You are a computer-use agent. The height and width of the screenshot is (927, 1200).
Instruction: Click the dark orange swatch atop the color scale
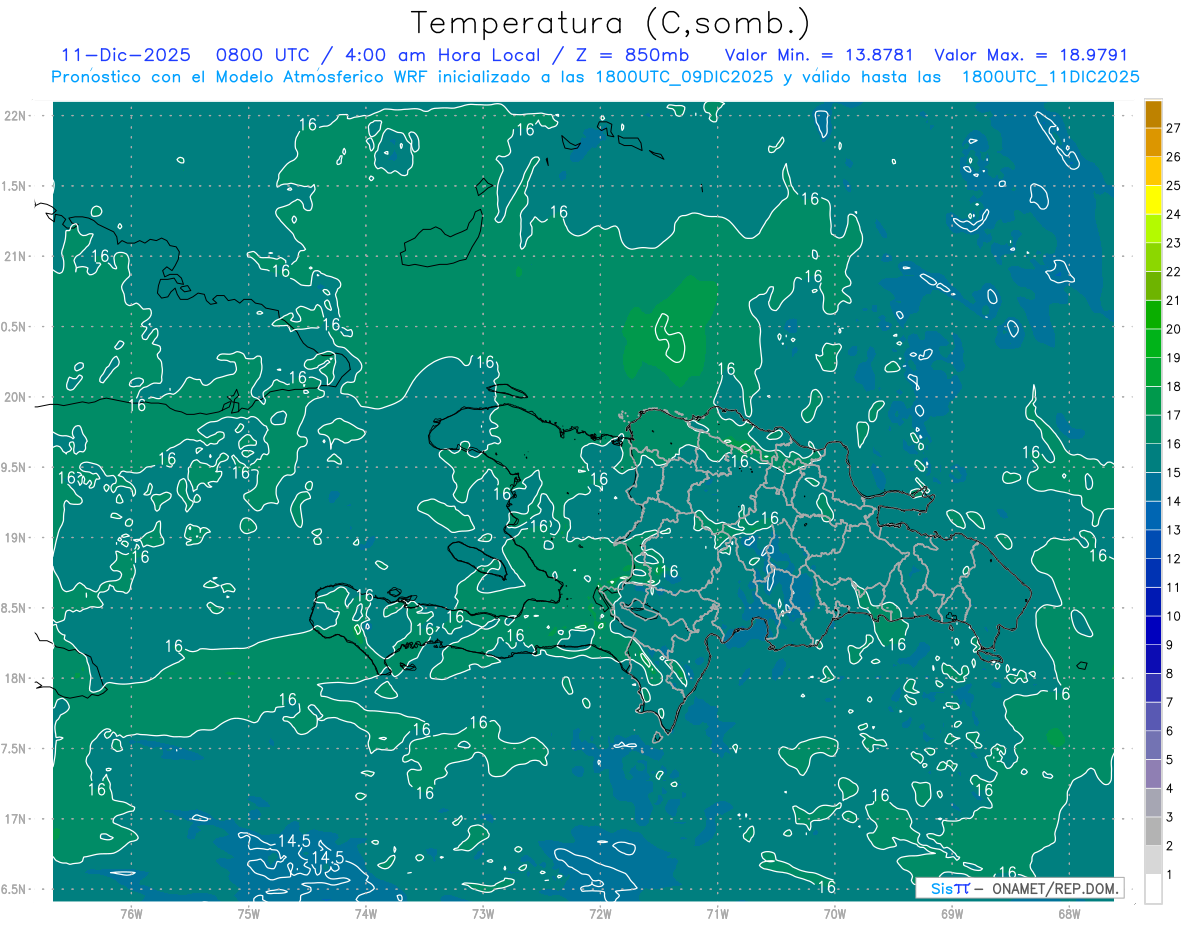click(1153, 114)
